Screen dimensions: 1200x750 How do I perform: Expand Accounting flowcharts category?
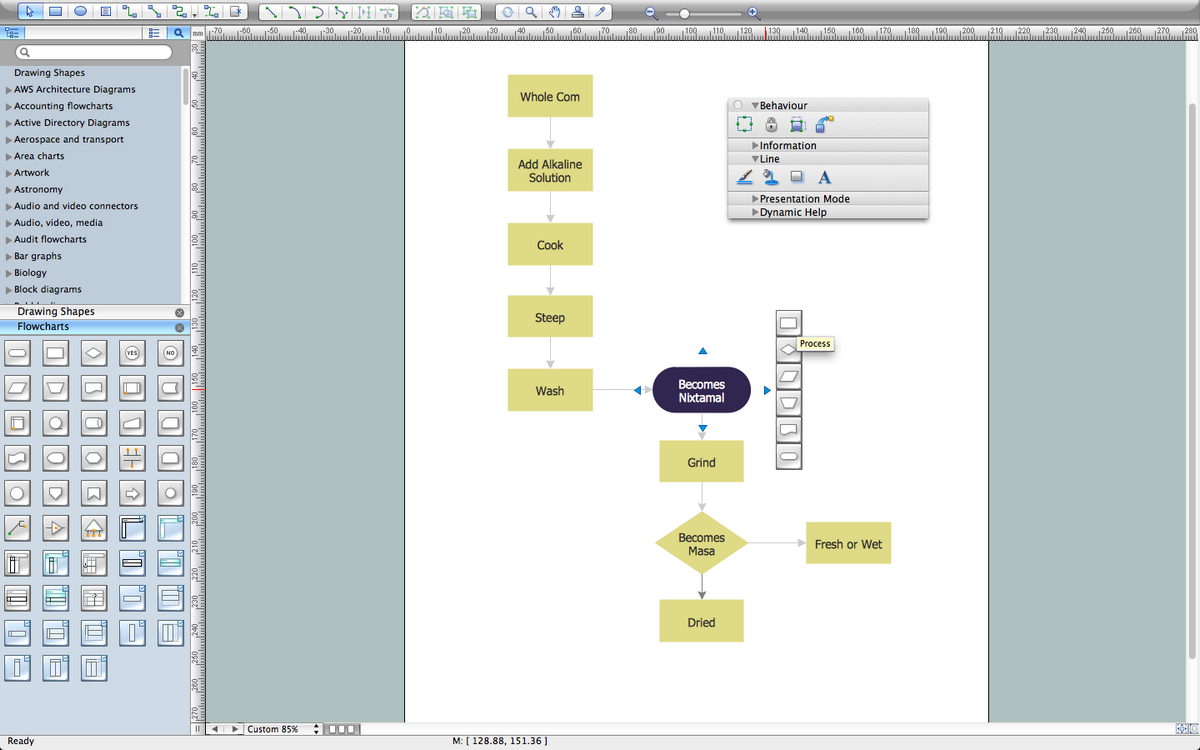[9, 106]
